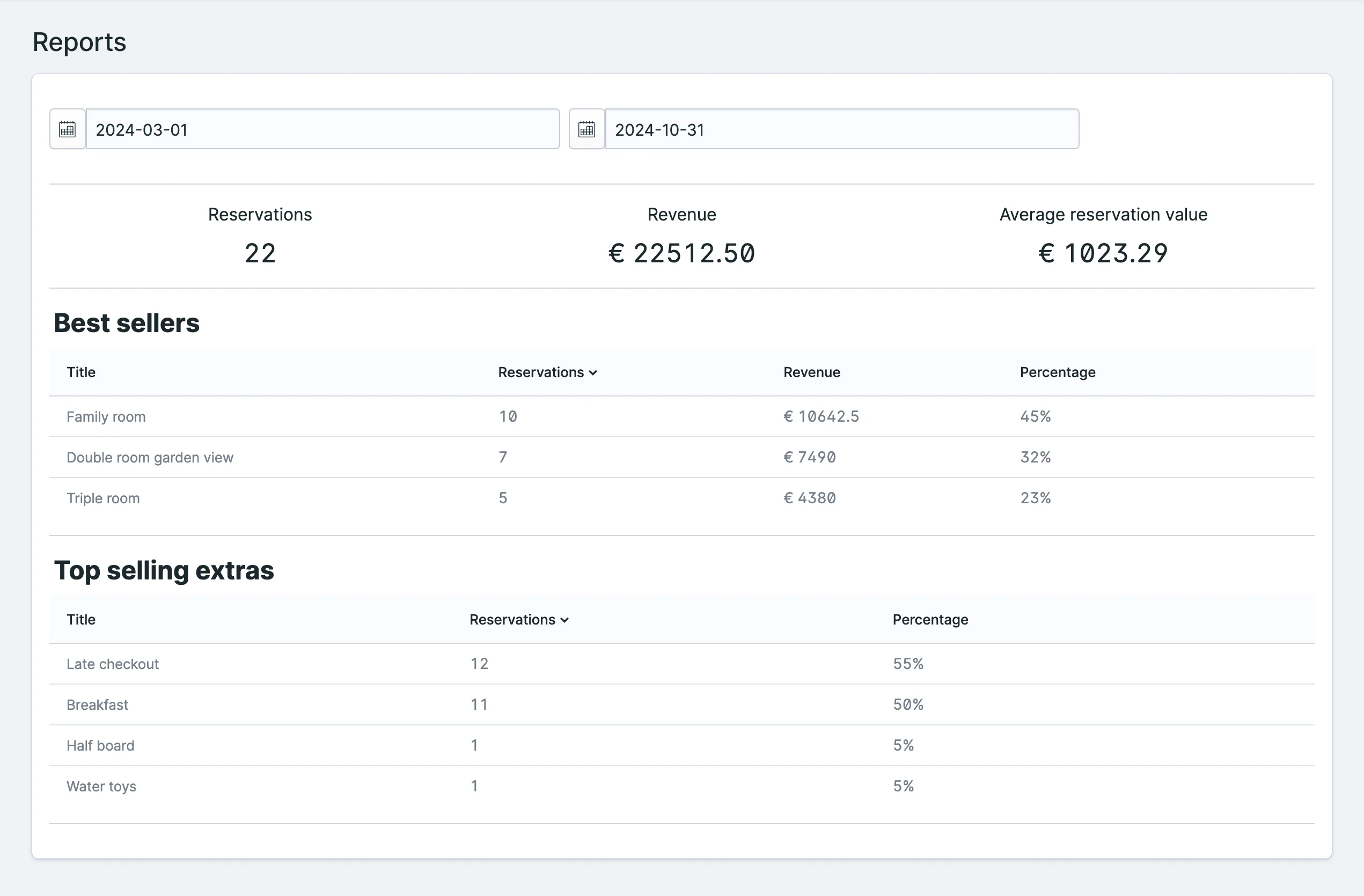Viewport: 1364px width, 896px height.
Task: Select the Triple room entry
Action: 103,498
